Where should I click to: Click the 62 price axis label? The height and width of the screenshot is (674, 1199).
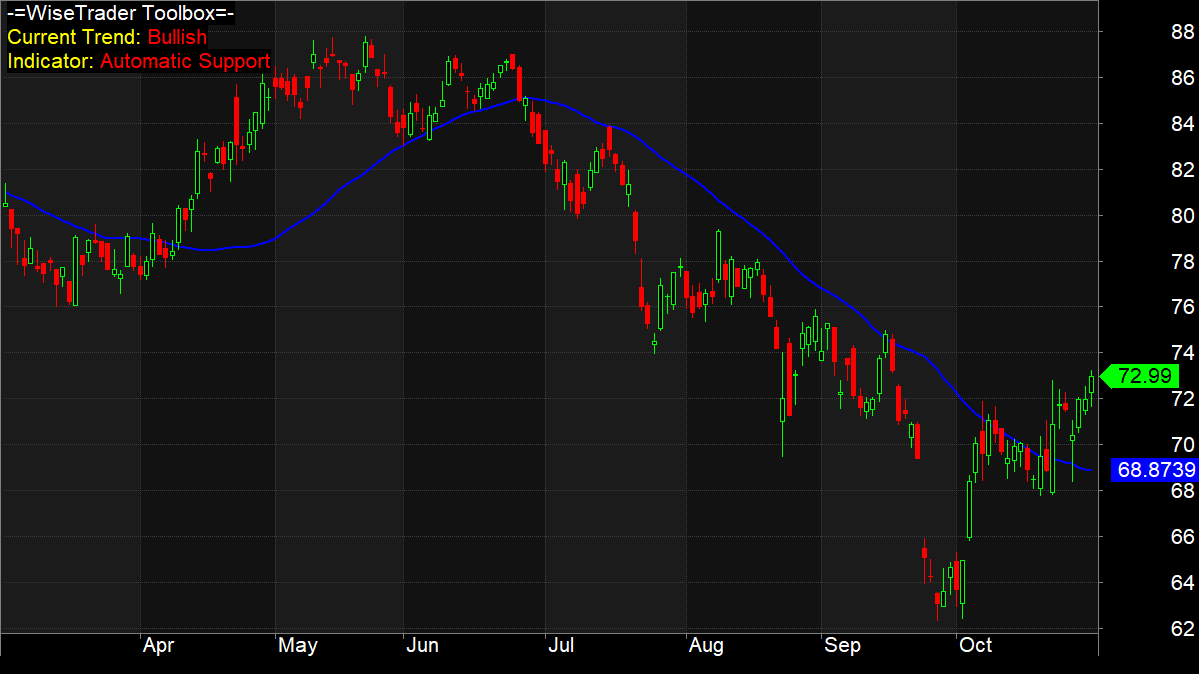click(1182, 629)
